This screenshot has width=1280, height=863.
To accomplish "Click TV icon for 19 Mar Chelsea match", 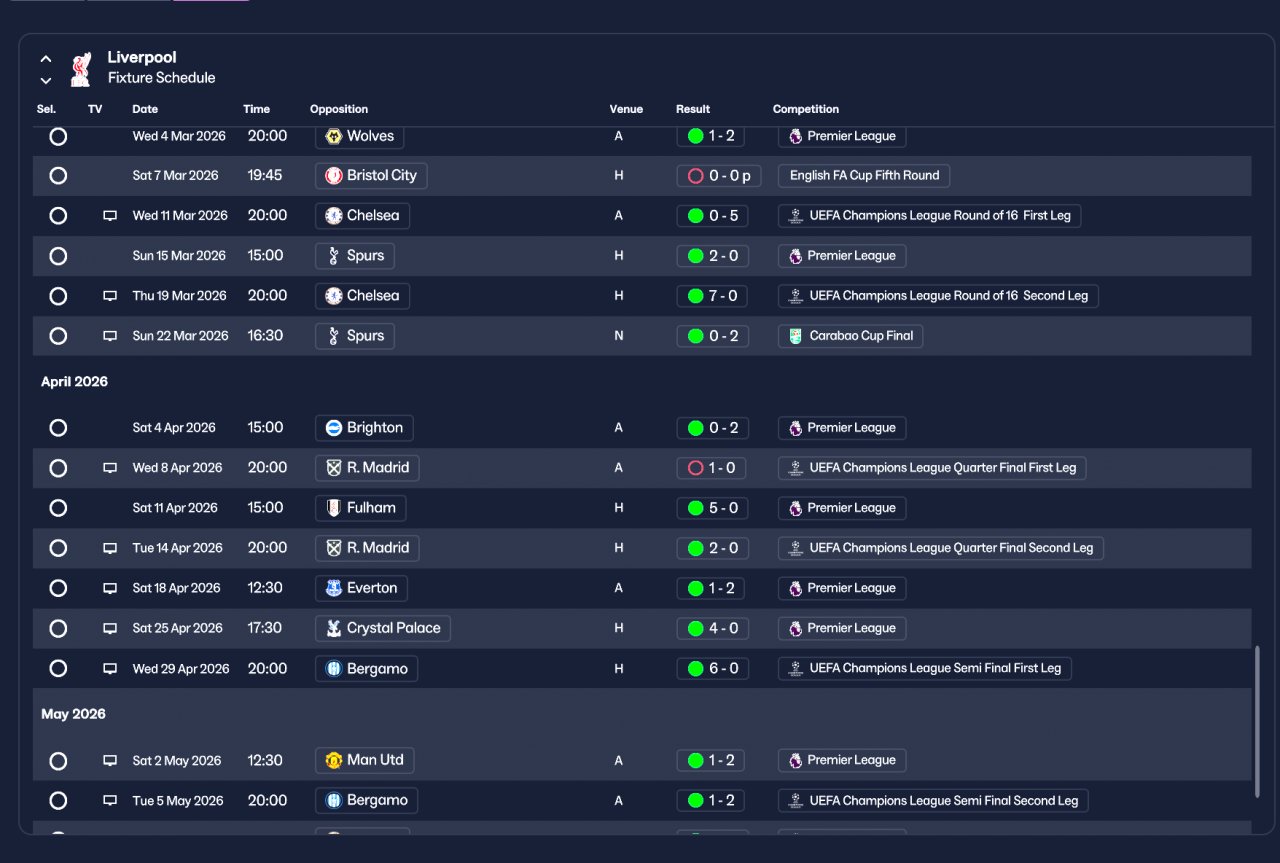I will (110, 296).
